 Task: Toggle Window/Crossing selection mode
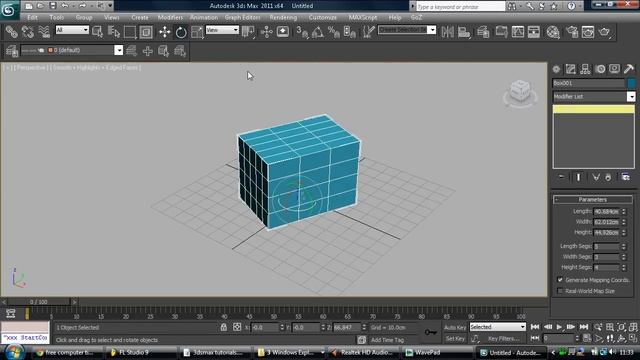click(x=146, y=32)
